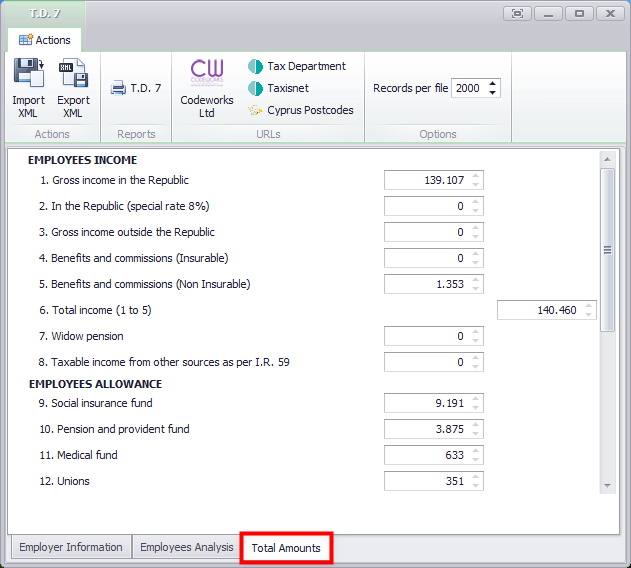Screen dimensions: 631x568
Task: Increase Records per file value
Action: pyautogui.click(x=493, y=84)
